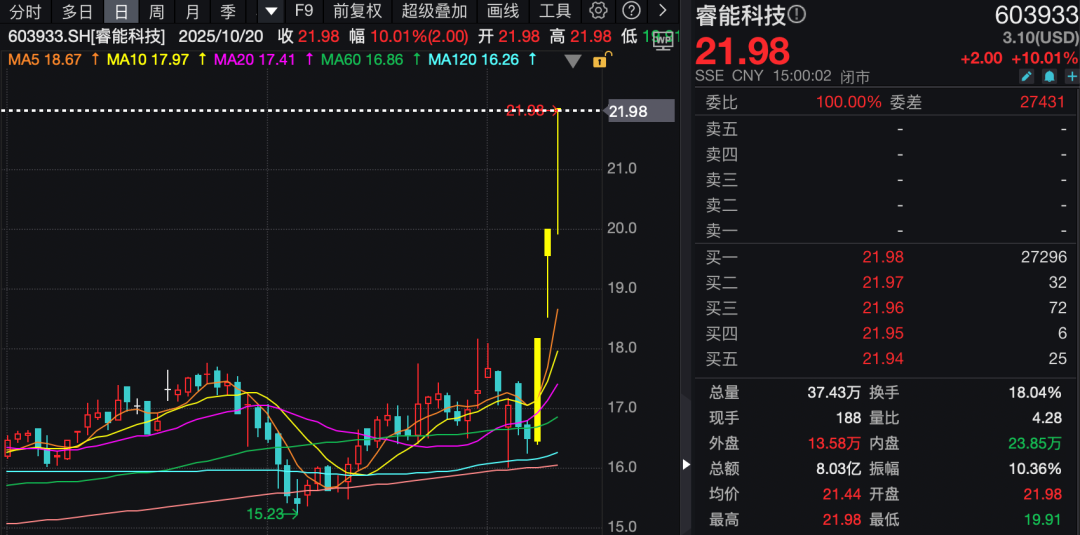Open the 工具 tools menu
1080x535 pixels.
pyautogui.click(x=555, y=11)
